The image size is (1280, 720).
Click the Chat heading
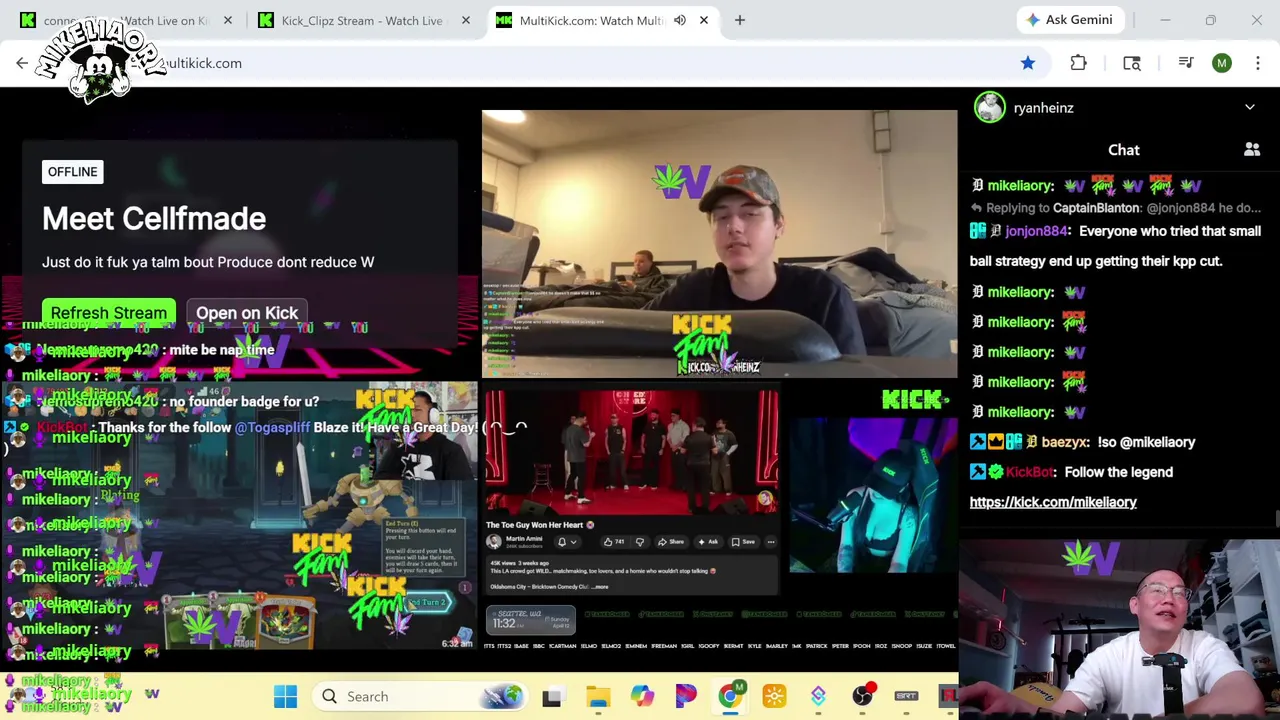[1124, 150]
